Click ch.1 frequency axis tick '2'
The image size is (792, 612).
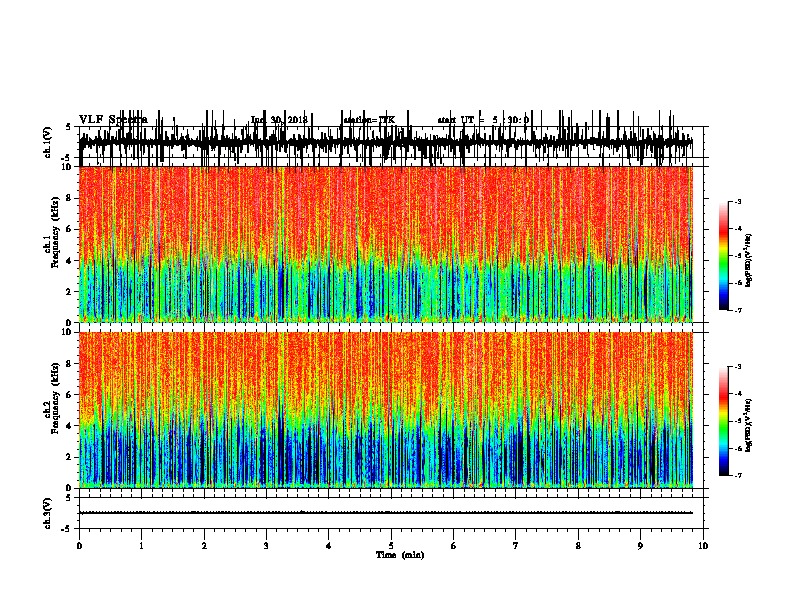point(70,291)
